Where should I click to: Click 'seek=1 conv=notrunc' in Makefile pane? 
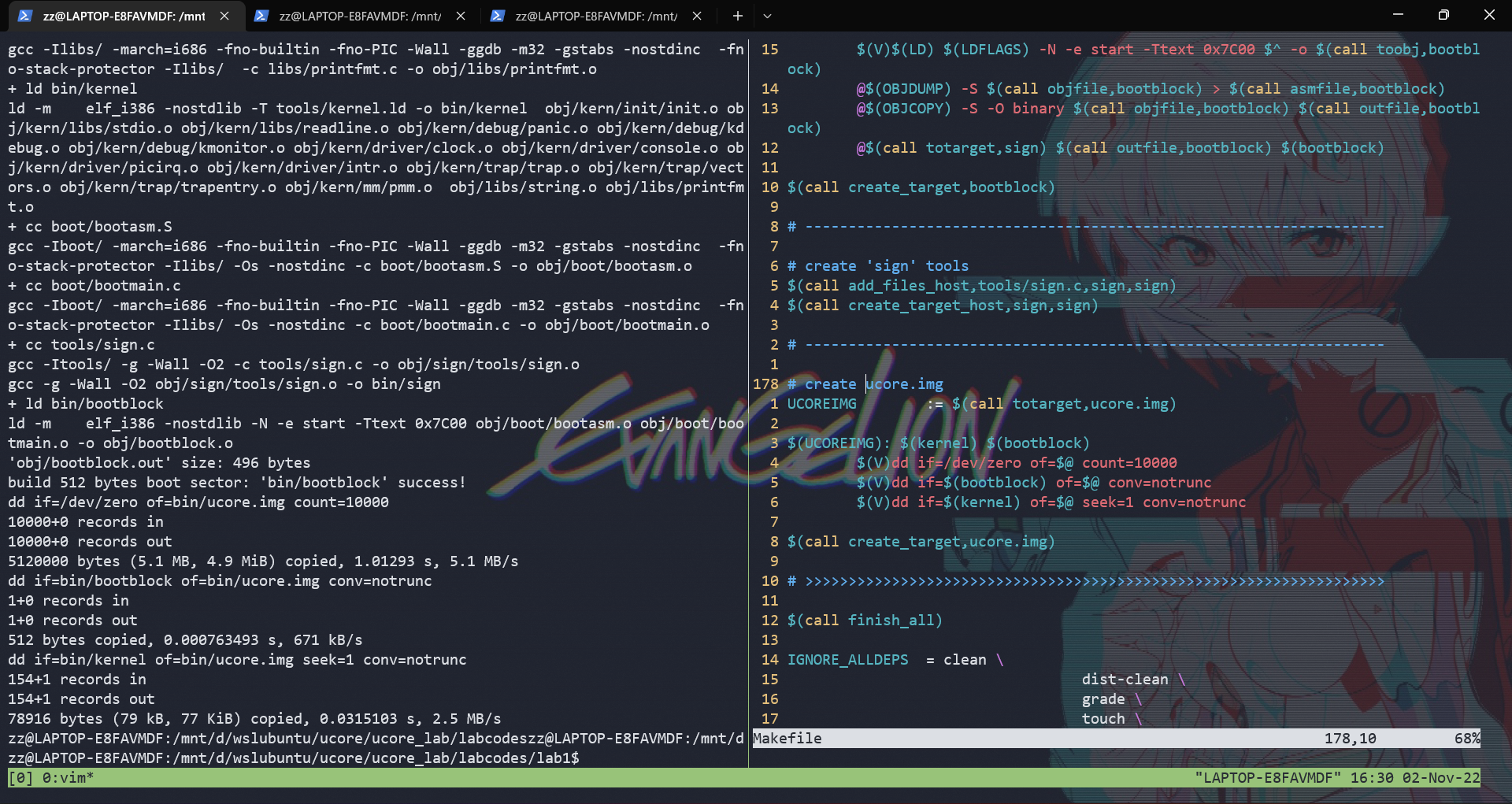1164,502
